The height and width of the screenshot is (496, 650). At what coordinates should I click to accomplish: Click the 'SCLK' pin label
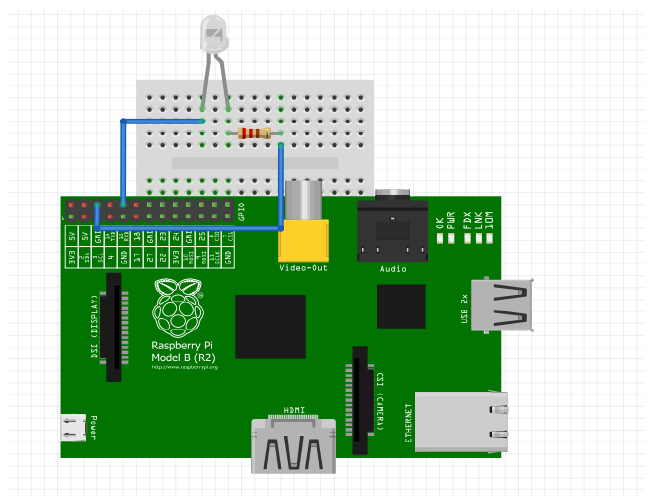point(218,258)
